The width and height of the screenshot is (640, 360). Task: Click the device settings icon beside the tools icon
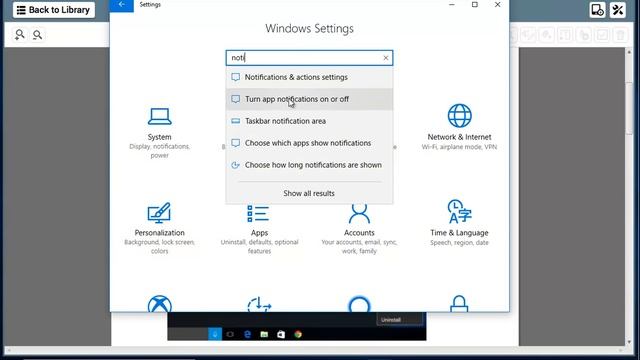(x=598, y=10)
